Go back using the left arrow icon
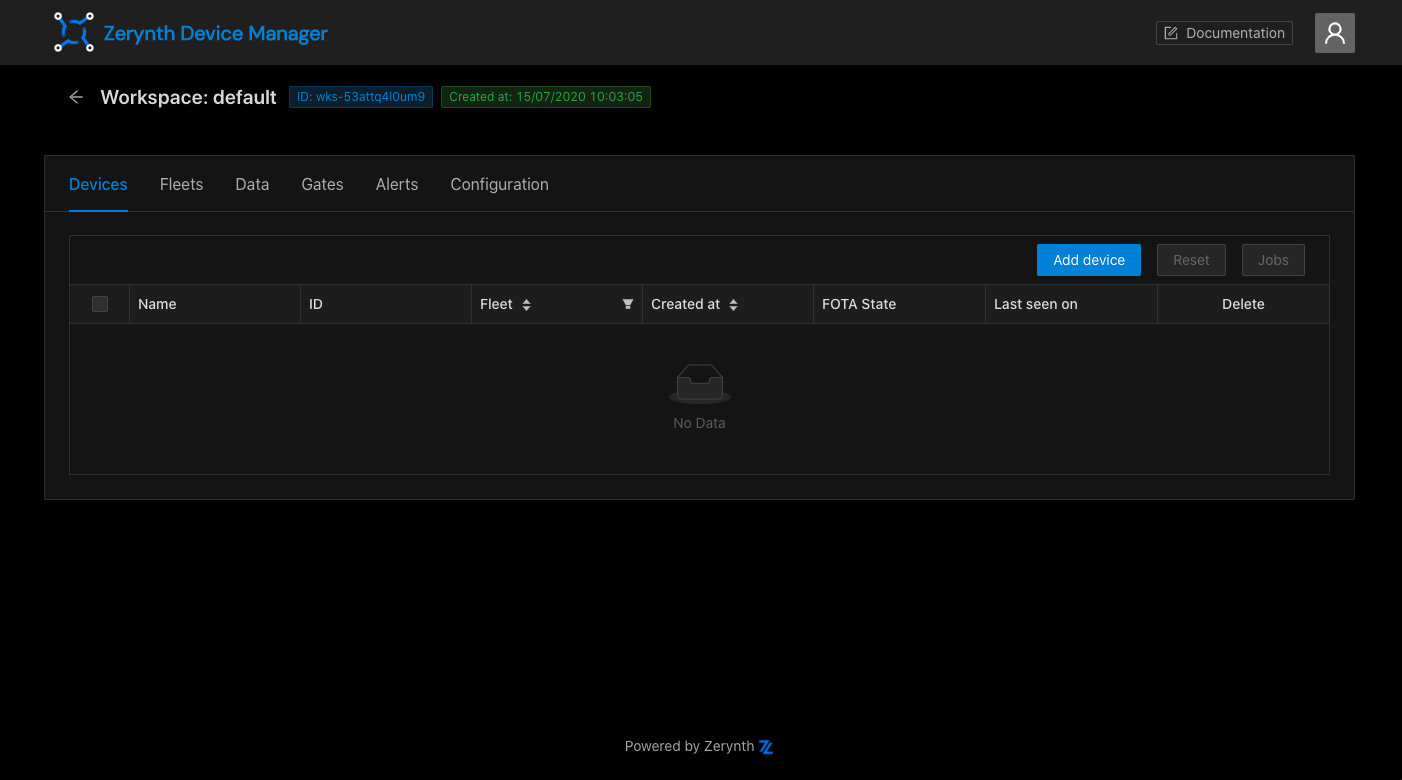This screenshot has width=1402, height=780. 76,97
